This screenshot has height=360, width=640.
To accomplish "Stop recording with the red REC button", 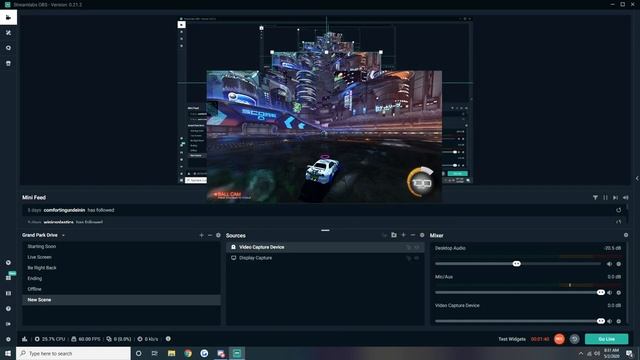I will (560, 339).
